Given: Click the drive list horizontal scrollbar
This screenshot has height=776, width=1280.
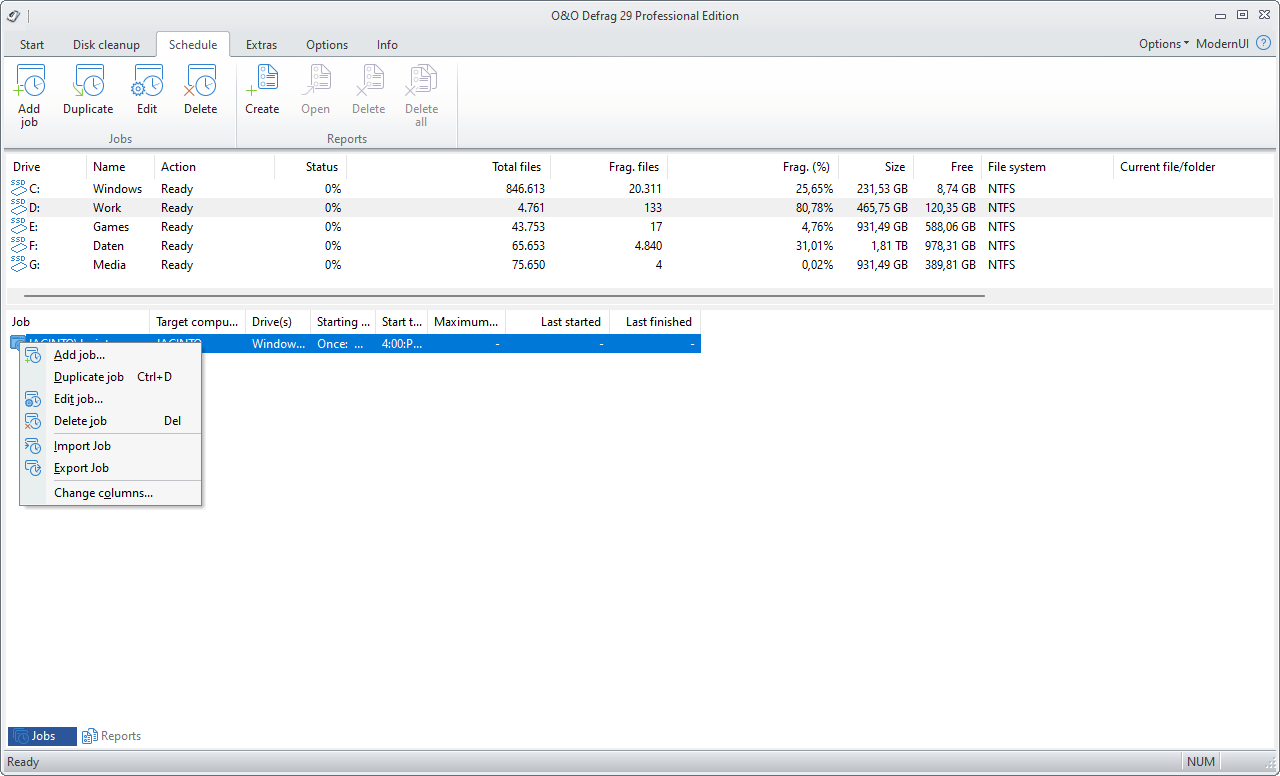Looking at the screenshot, I should coord(504,296).
